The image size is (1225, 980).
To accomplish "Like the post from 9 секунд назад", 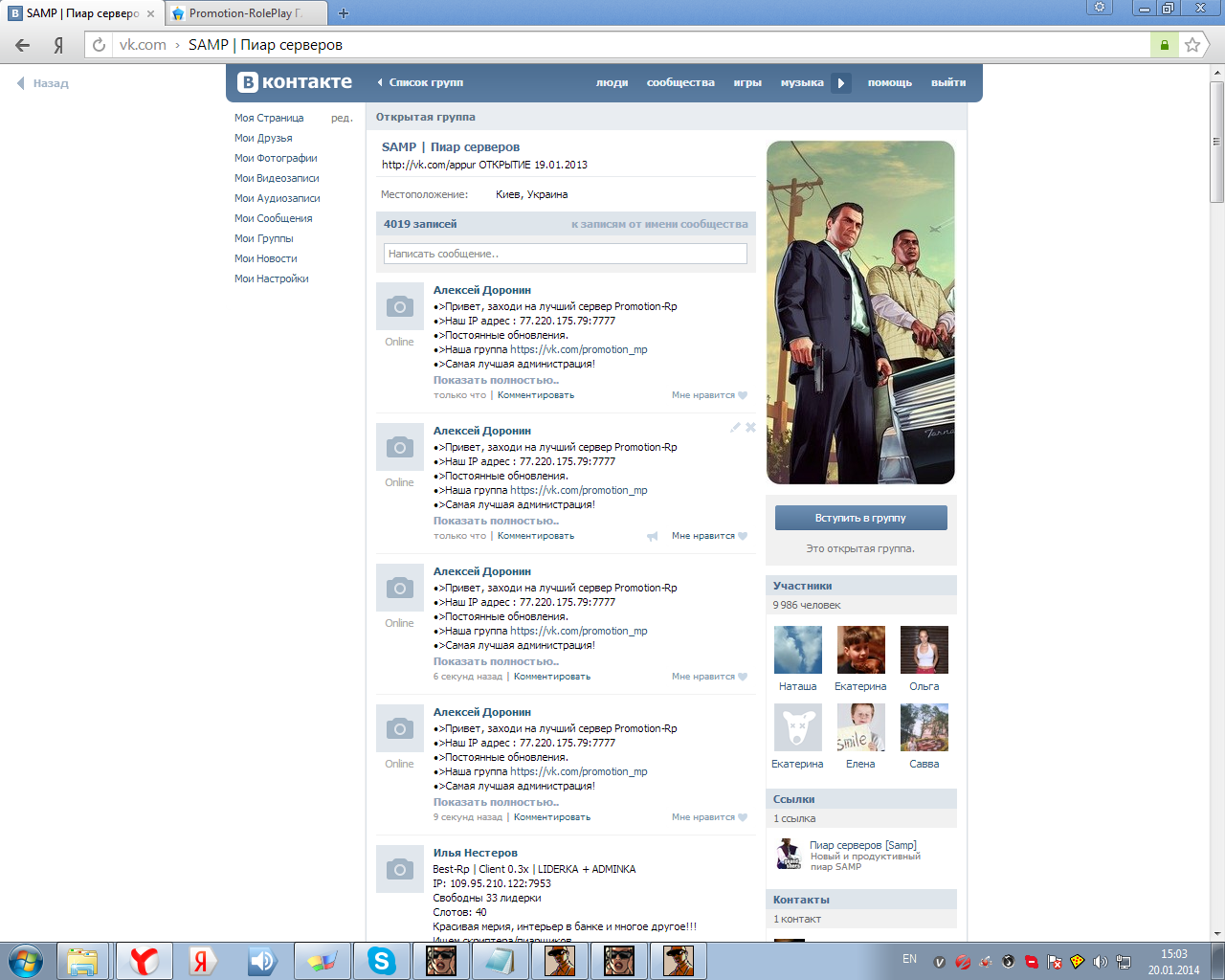I will 743,817.
